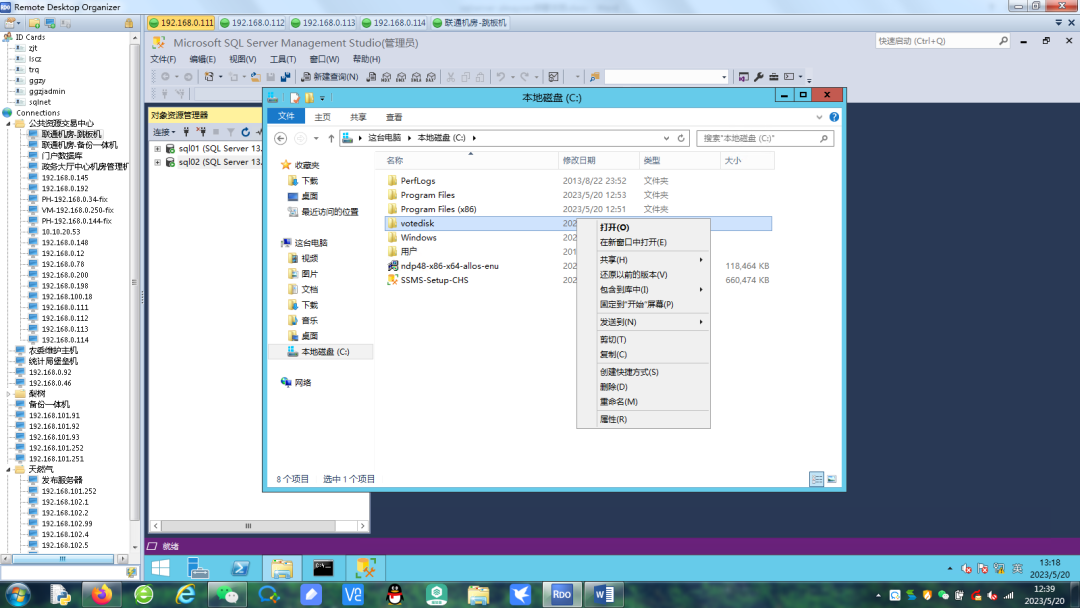Open the 文件(F) menu in SSMS

pyautogui.click(x=163, y=59)
